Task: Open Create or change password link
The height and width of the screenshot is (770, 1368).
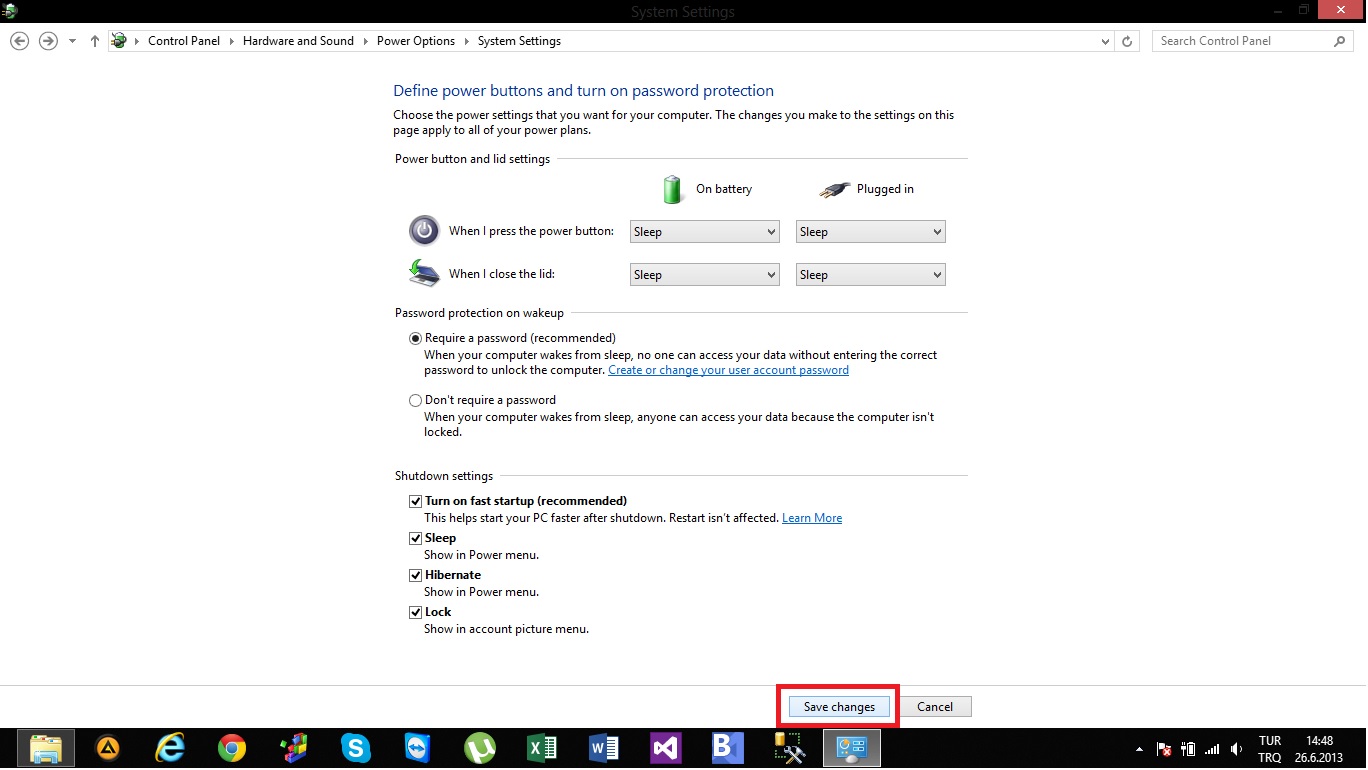Action: (728, 370)
